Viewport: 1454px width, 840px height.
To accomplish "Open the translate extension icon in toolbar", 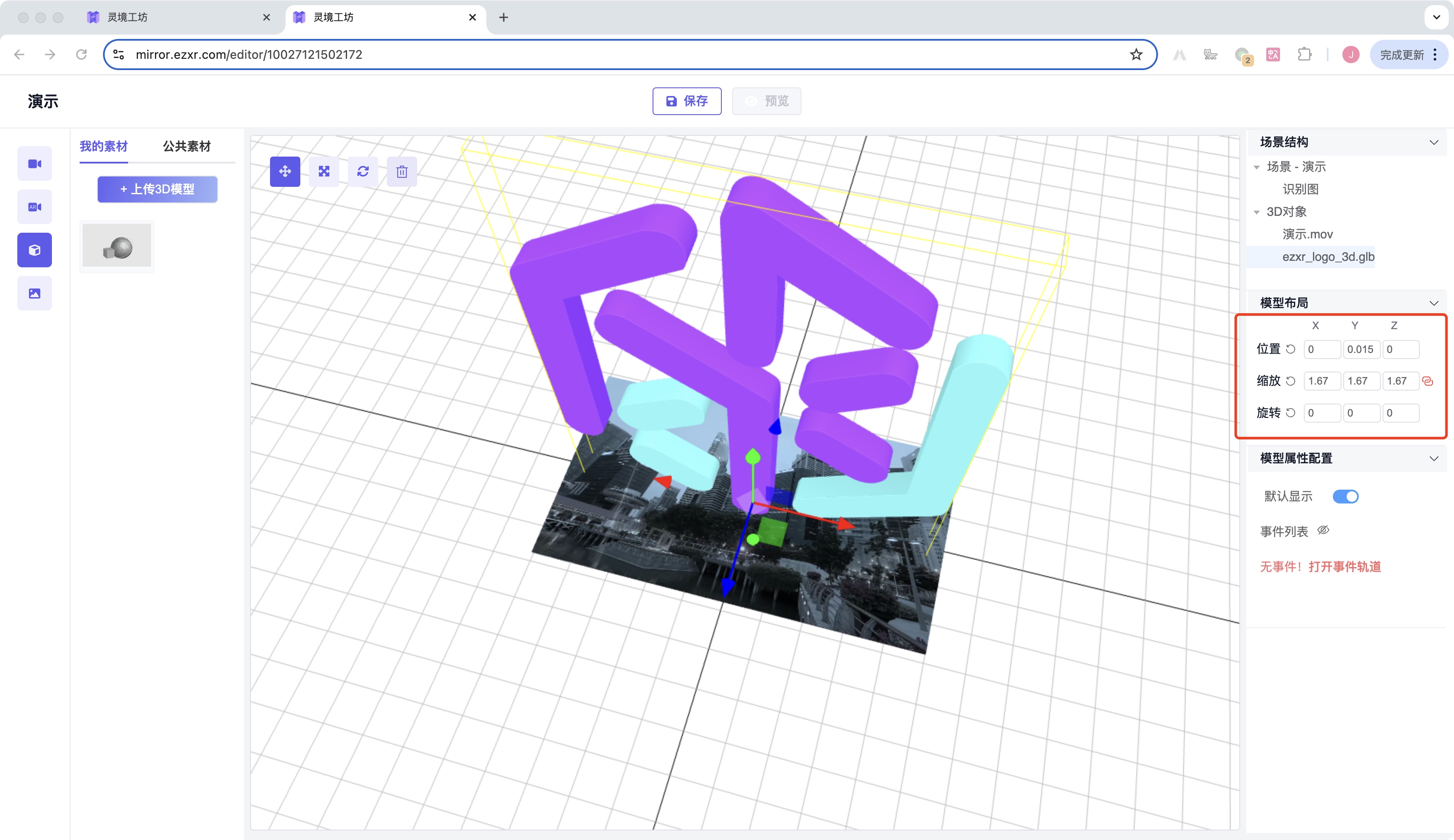I will click(x=1273, y=54).
